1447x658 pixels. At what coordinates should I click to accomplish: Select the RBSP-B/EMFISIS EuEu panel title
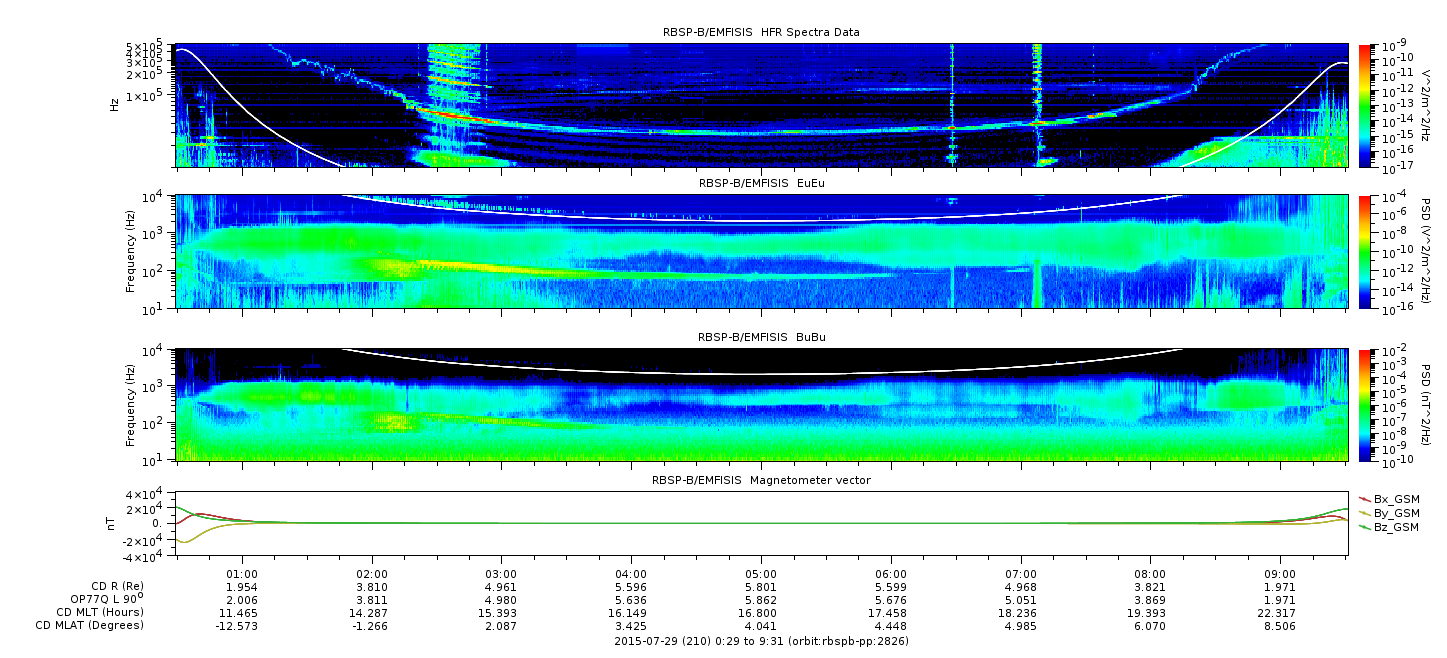761,183
